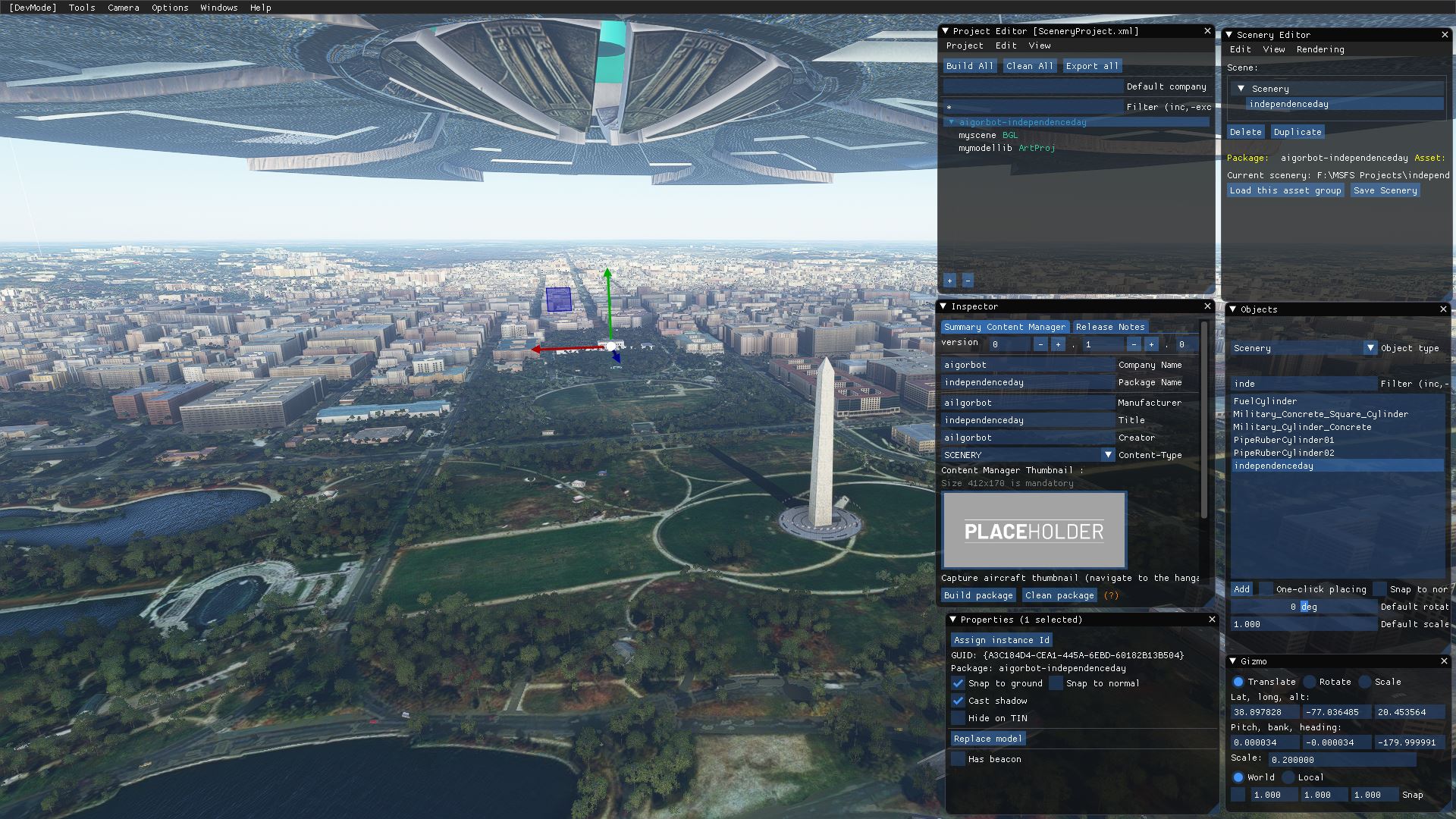Click the blue plane handle square
The height and width of the screenshot is (819, 1456).
coord(559,300)
